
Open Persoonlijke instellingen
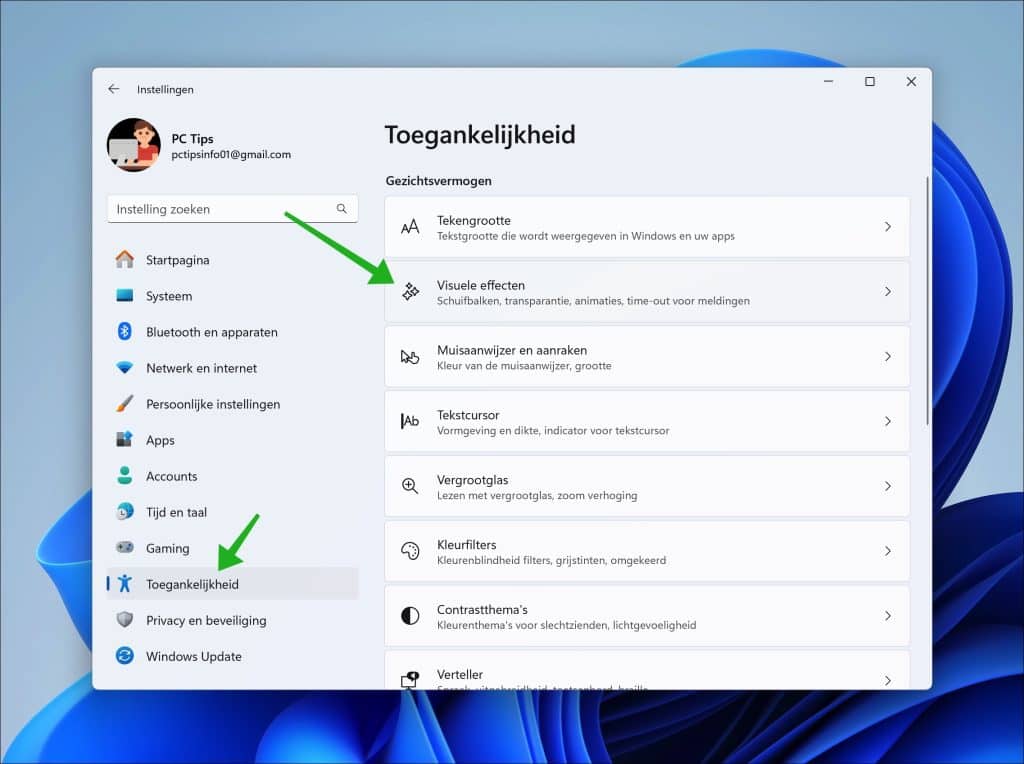pyautogui.click(x=232, y=404)
